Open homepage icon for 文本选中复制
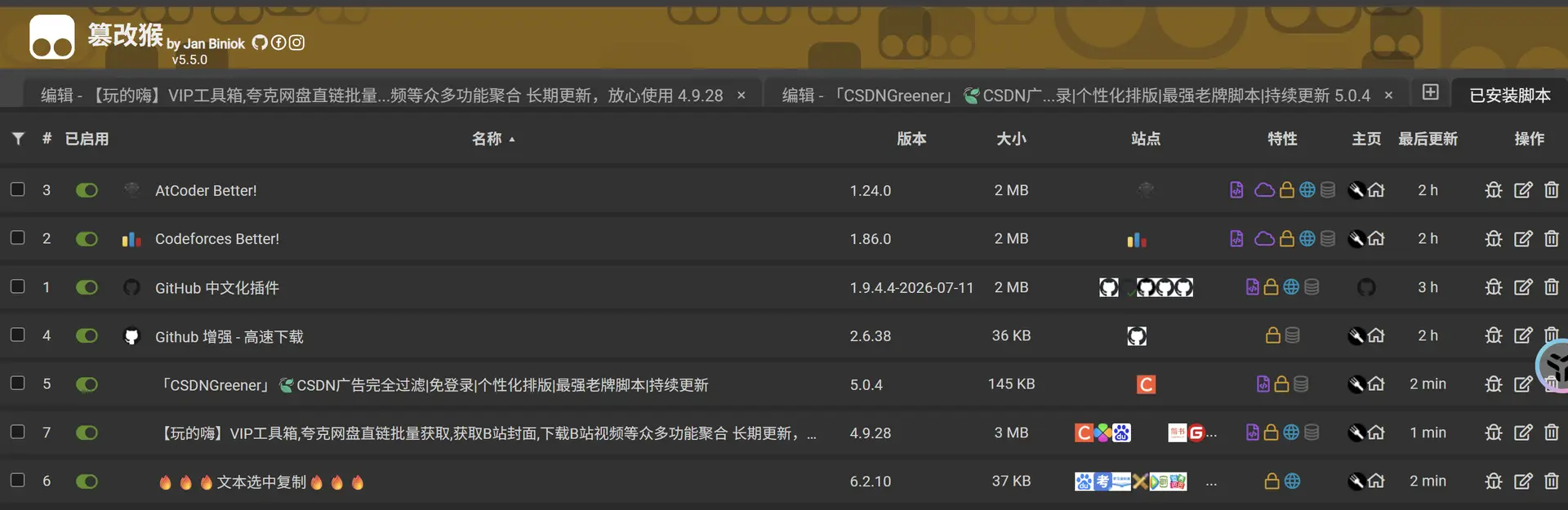Viewport: 1568px width, 510px height. 1376,481
